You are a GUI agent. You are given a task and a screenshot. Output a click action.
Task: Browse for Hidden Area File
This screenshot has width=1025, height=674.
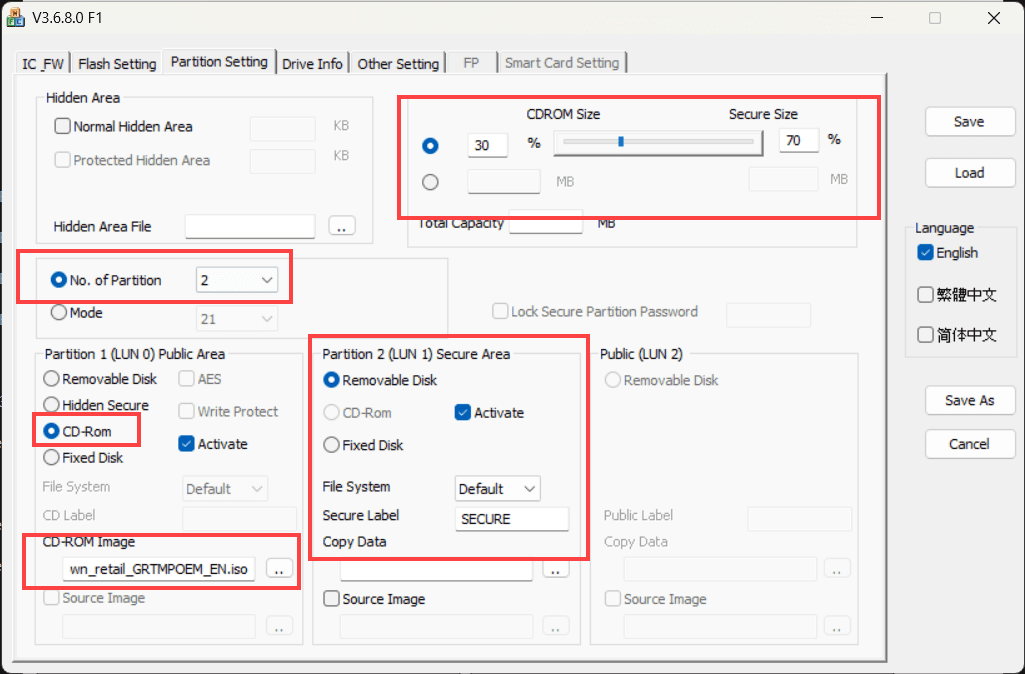click(341, 226)
